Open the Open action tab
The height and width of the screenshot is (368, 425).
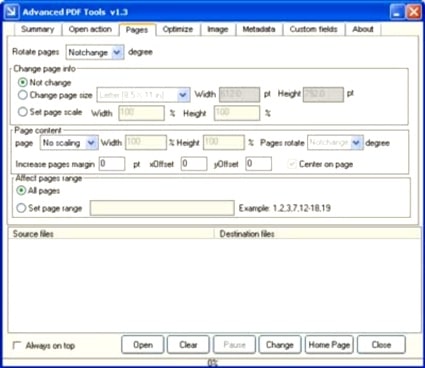[90, 29]
